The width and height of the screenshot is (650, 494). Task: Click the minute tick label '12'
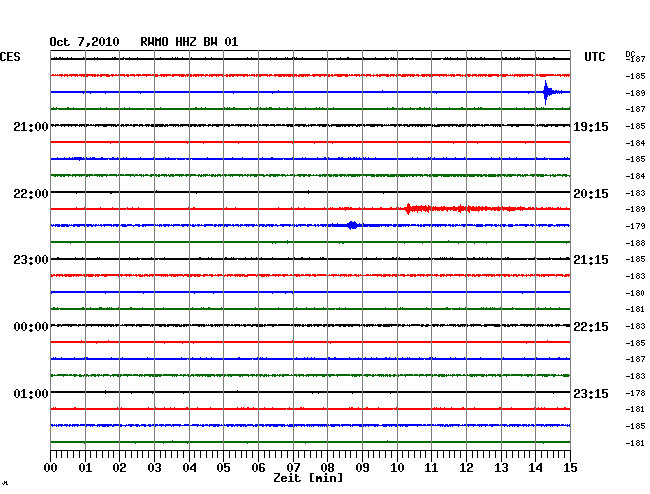(466, 467)
